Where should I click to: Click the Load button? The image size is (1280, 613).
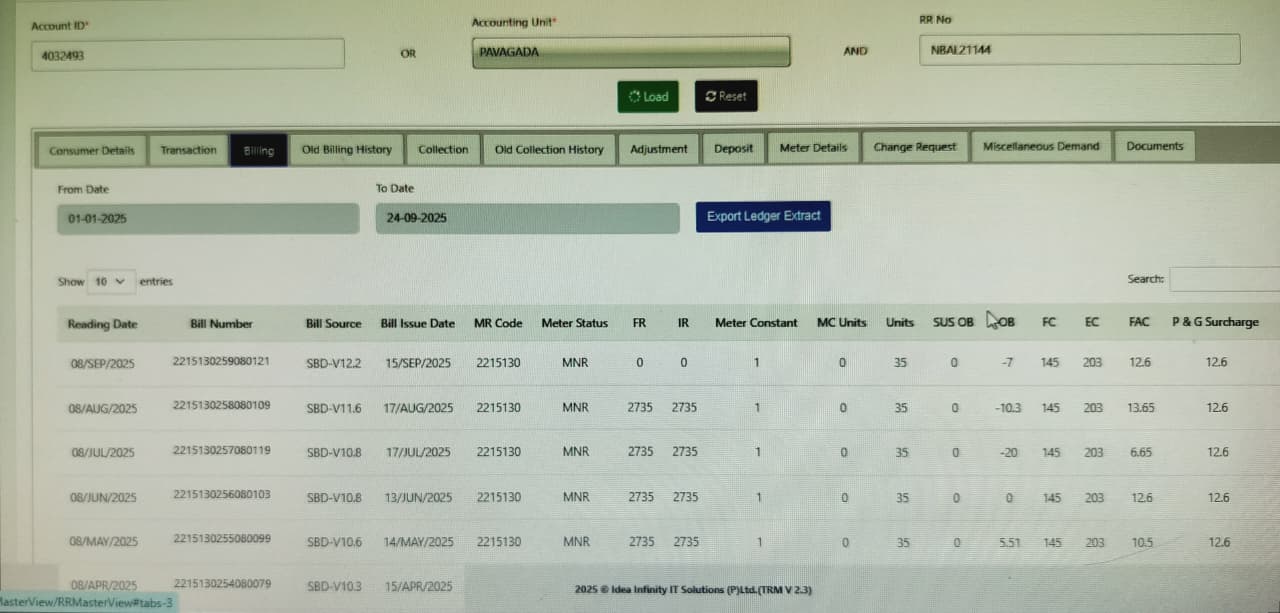click(x=647, y=96)
